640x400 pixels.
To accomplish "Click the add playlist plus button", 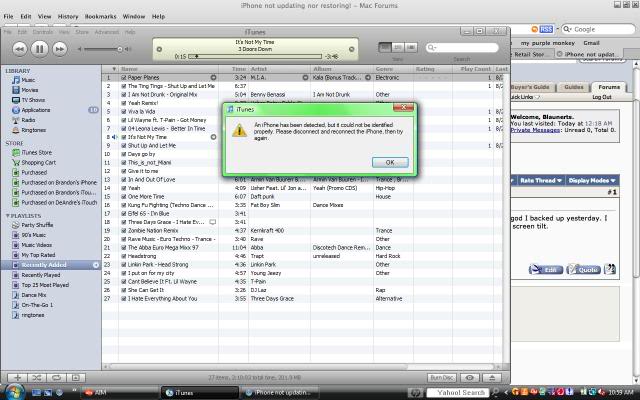I will (18, 378).
